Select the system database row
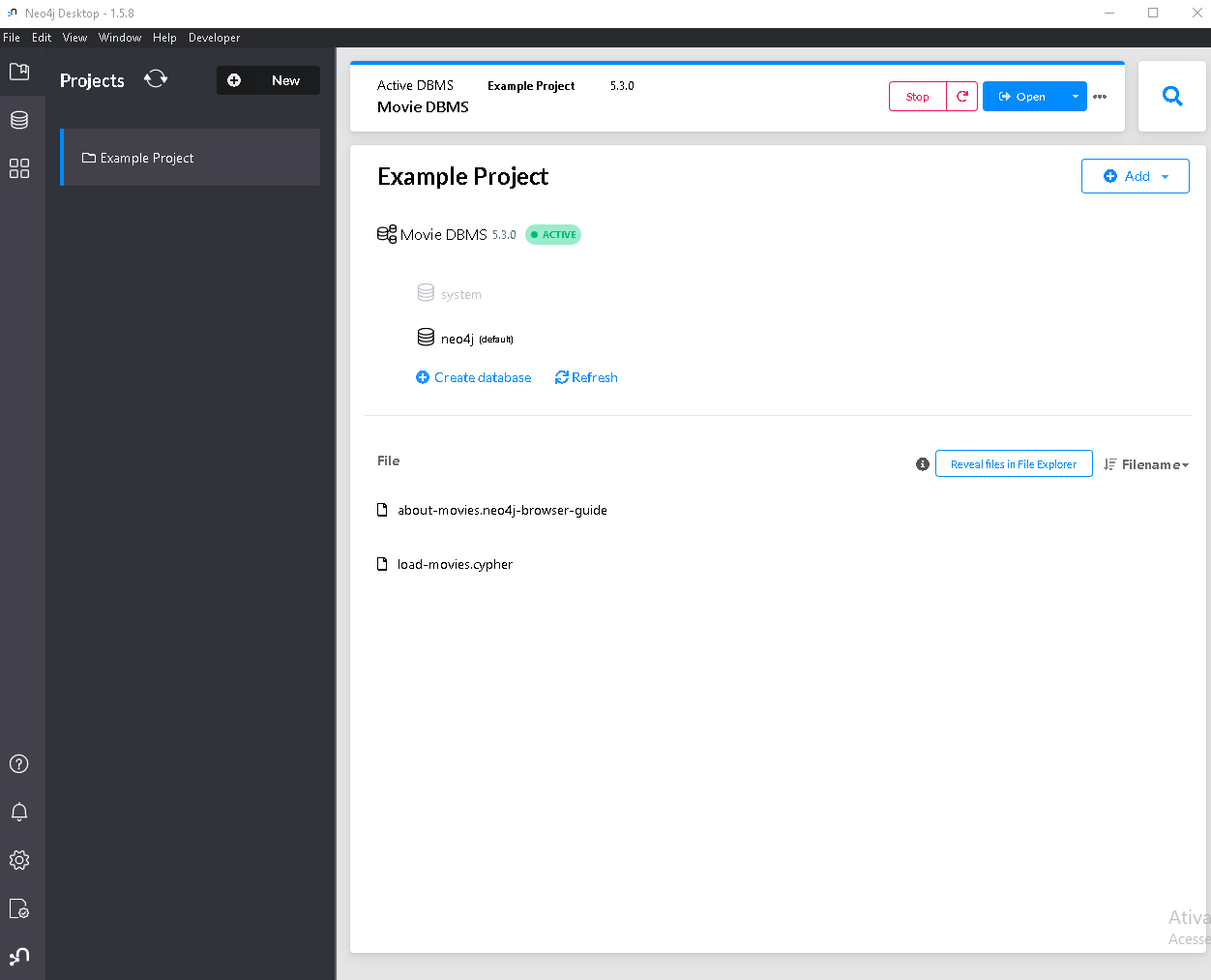 450,293
